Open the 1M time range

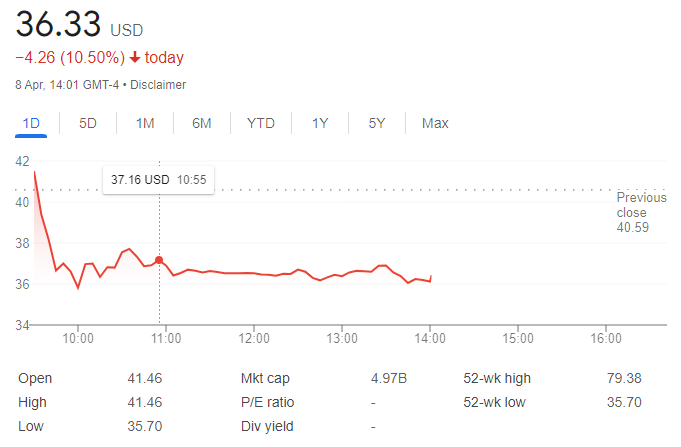pos(145,123)
